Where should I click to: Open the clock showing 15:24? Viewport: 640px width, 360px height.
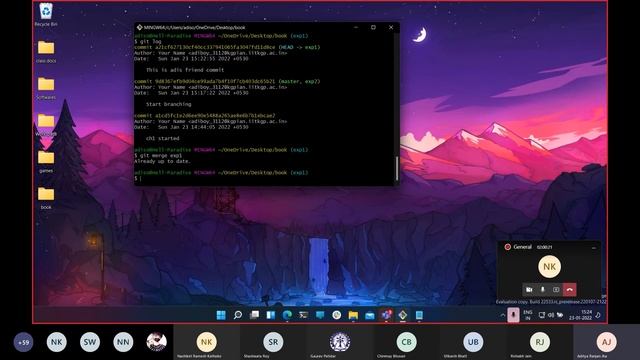click(580, 315)
